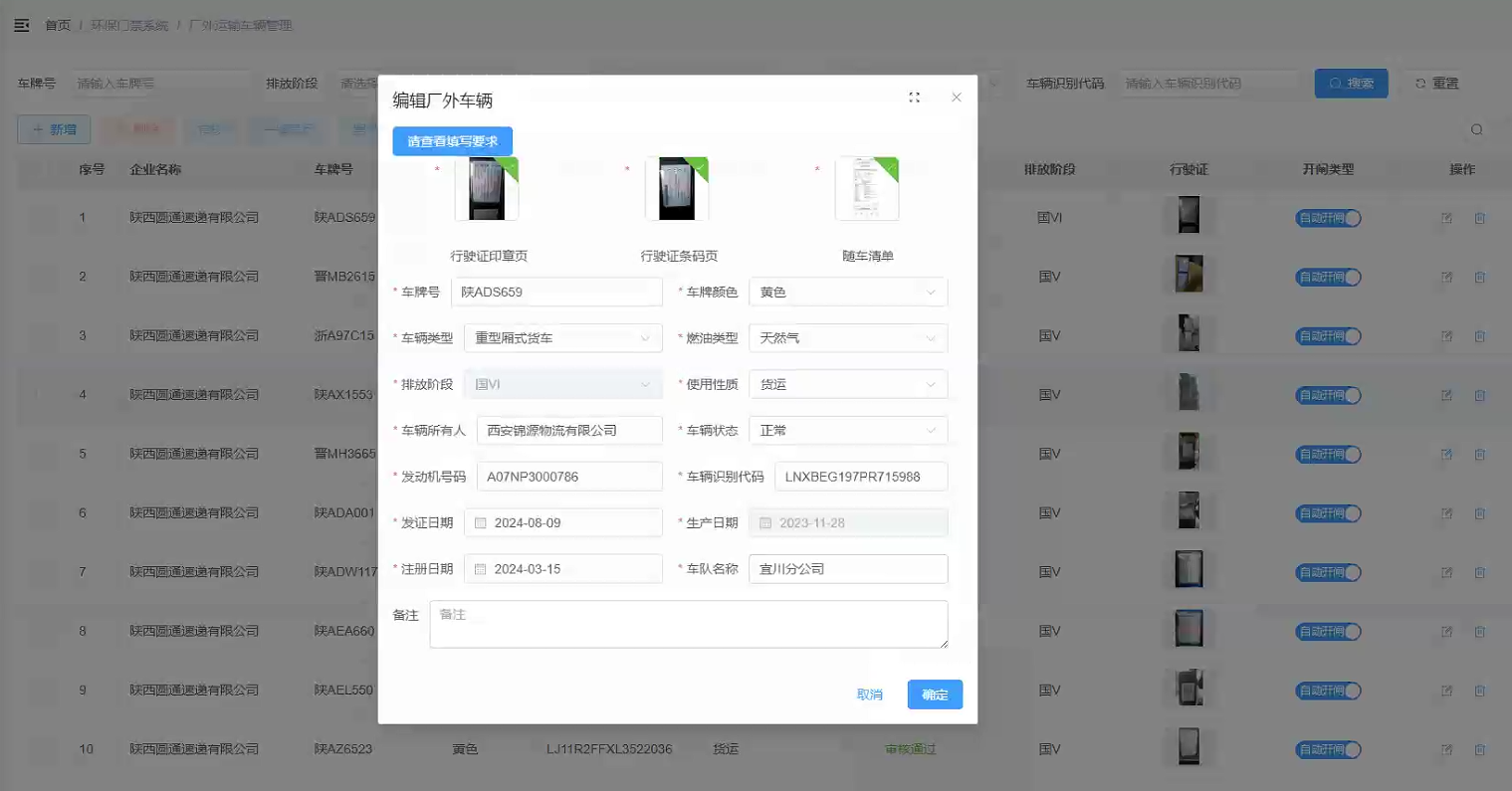Toggle 自动开闸 switch for row 4

point(1329,395)
